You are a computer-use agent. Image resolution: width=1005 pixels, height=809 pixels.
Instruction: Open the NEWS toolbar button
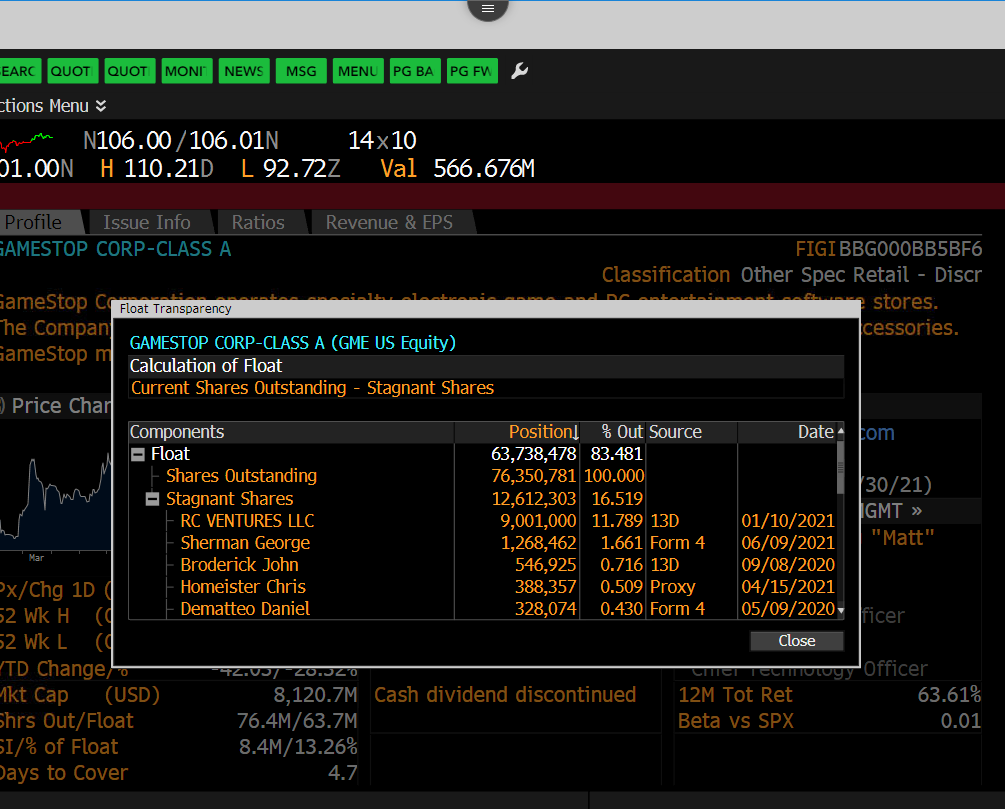(244, 71)
